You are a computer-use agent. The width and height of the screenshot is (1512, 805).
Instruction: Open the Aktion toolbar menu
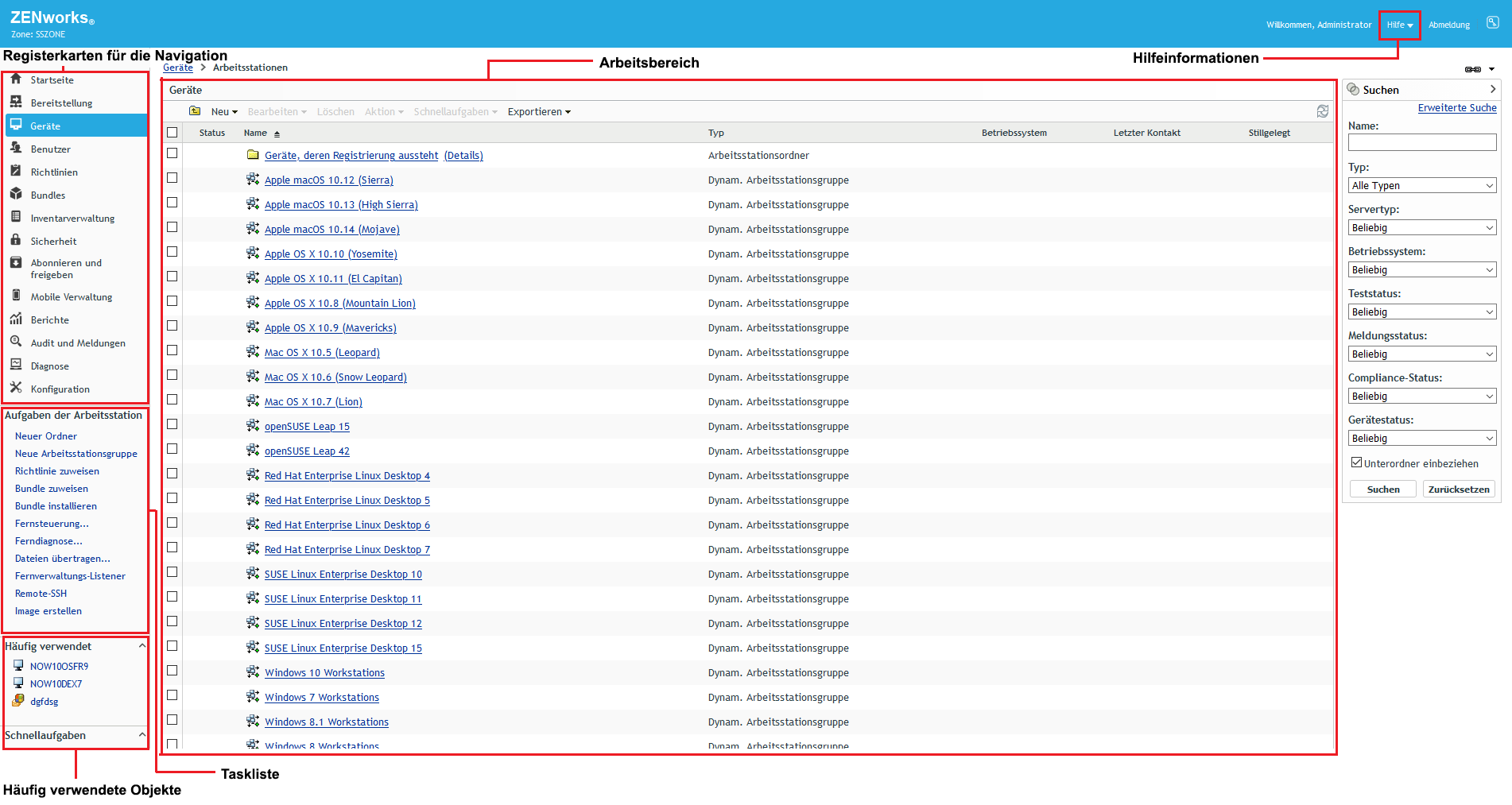384,112
